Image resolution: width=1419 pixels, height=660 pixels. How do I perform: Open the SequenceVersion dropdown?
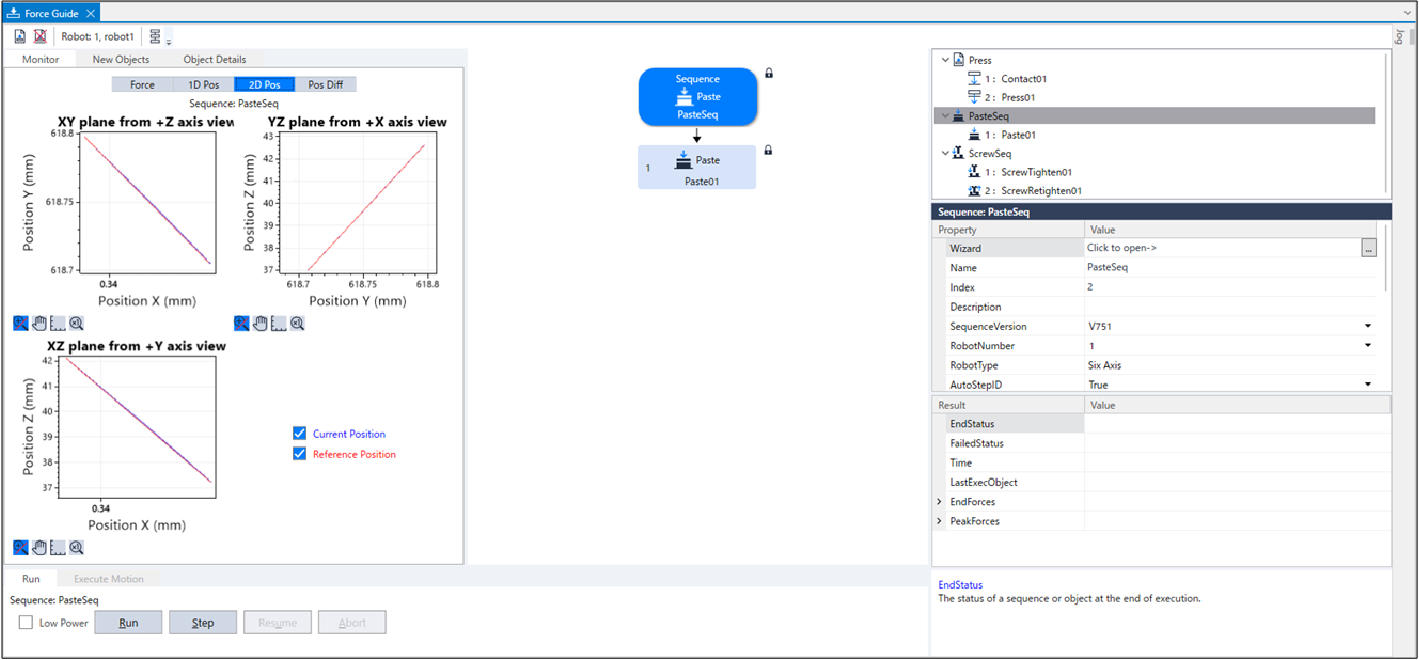[1367, 327]
